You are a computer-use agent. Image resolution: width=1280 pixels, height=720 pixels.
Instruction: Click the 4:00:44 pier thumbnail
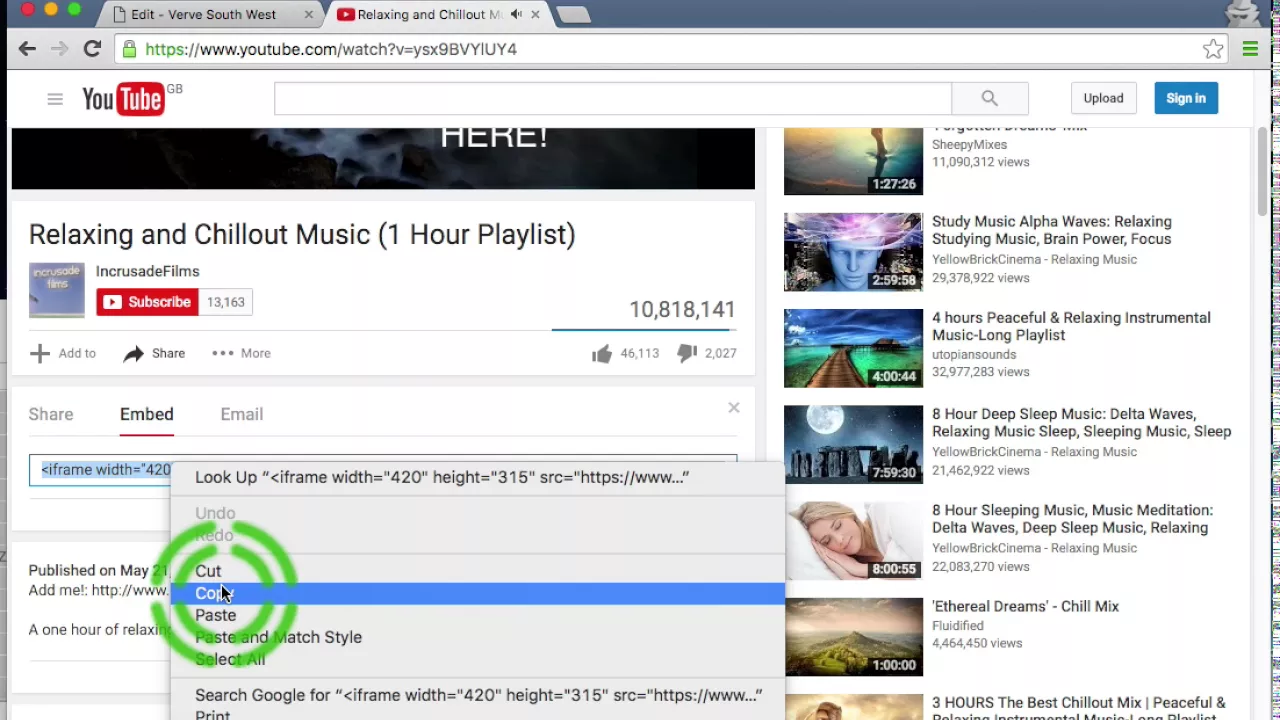pyautogui.click(x=853, y=348)
